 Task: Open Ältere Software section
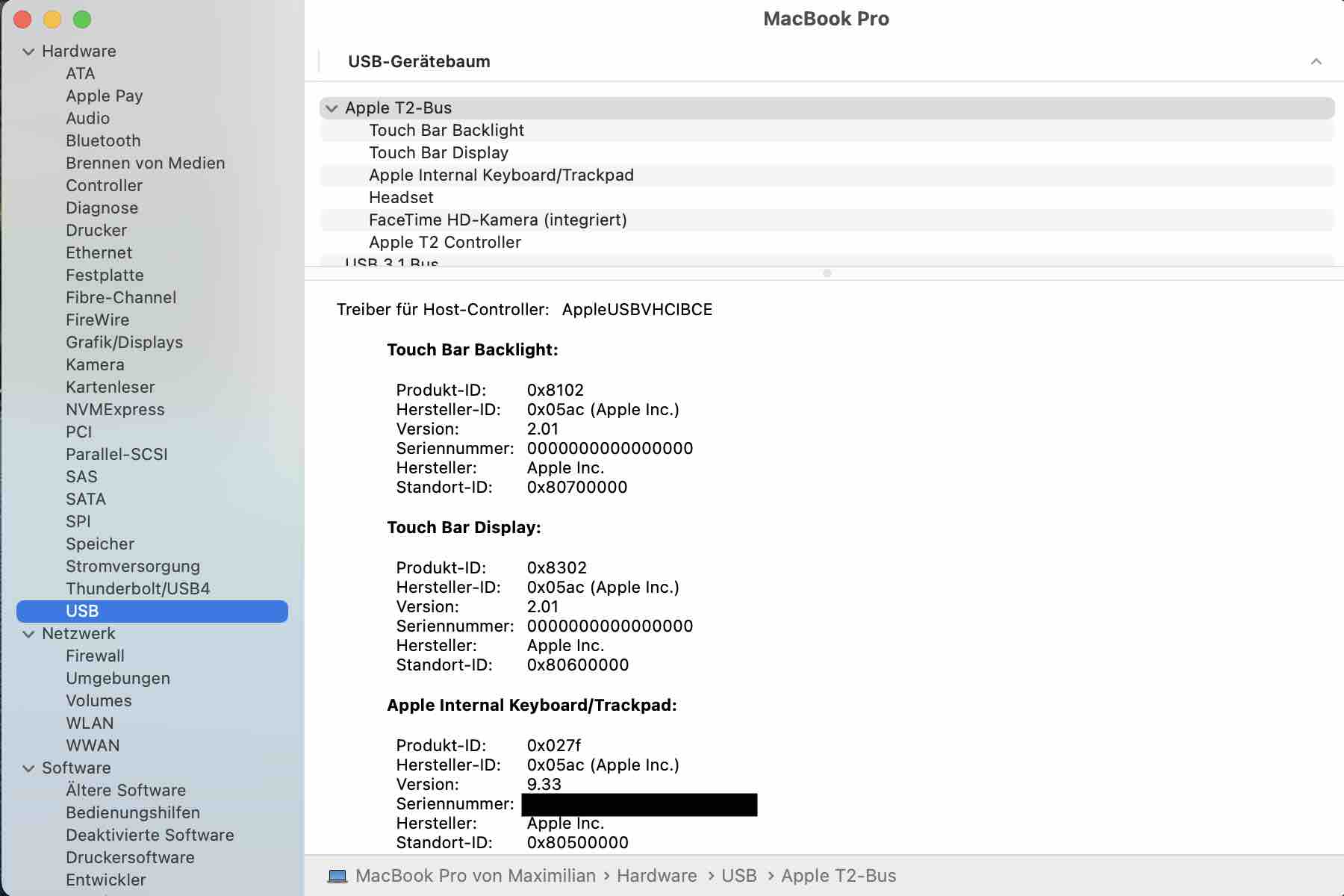pyautogui.click(x=125, y=790)
